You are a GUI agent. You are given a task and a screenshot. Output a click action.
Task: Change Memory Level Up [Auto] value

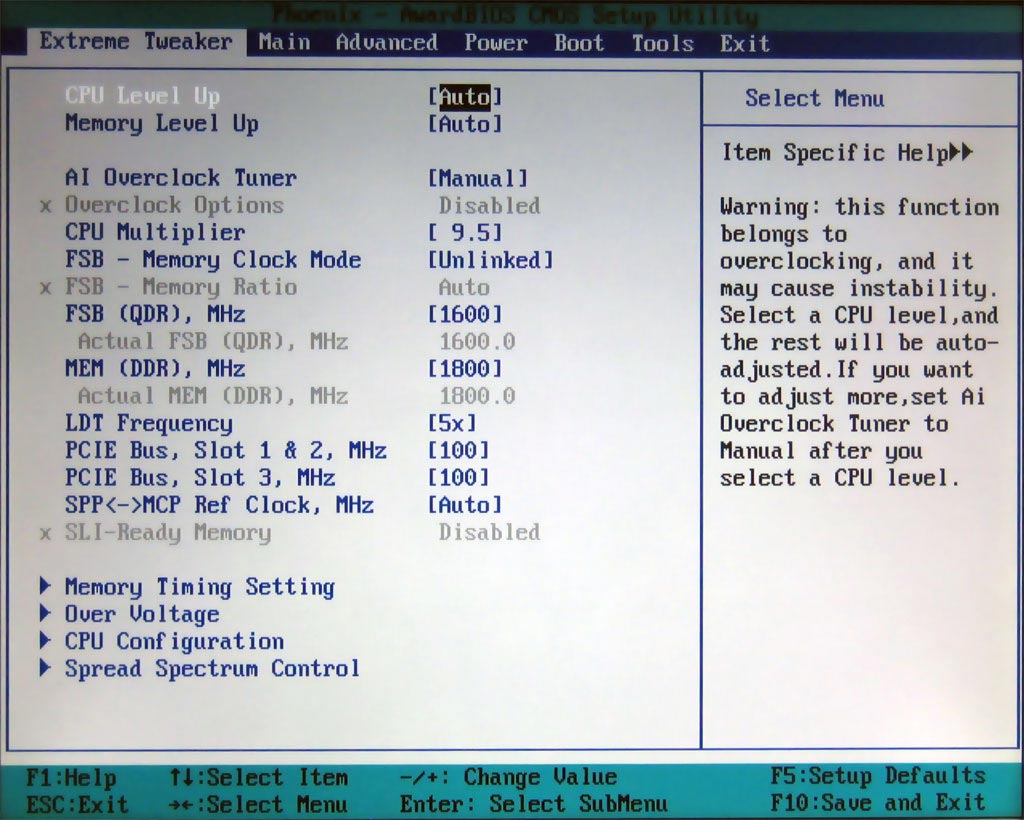(x=465, y=124)
